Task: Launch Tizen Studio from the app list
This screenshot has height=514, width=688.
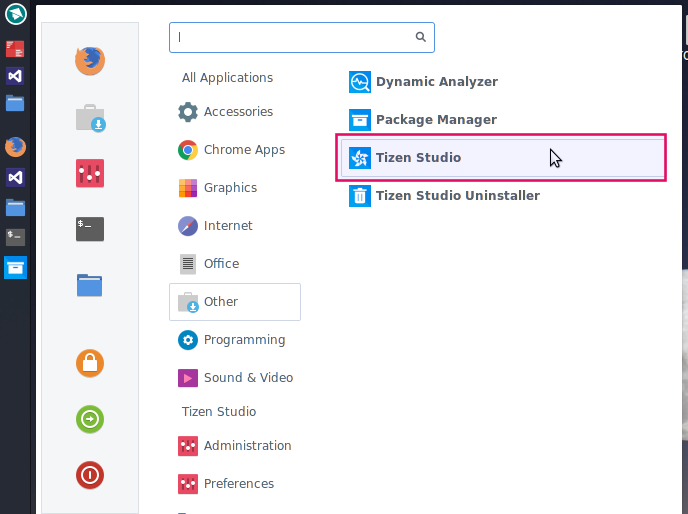Action: (x=503, y=158)
